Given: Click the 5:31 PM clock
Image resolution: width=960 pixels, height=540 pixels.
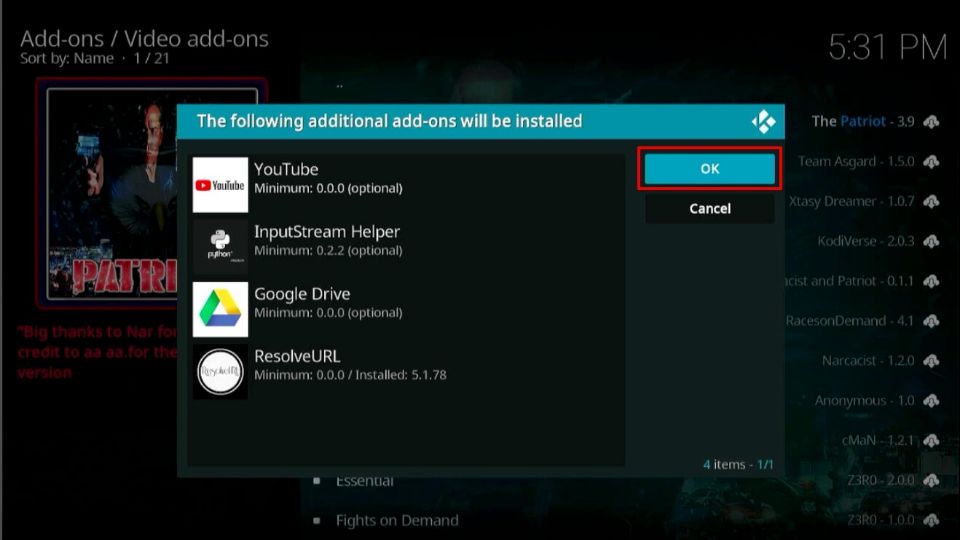Looking at the screenshot, I should point(888,47).
